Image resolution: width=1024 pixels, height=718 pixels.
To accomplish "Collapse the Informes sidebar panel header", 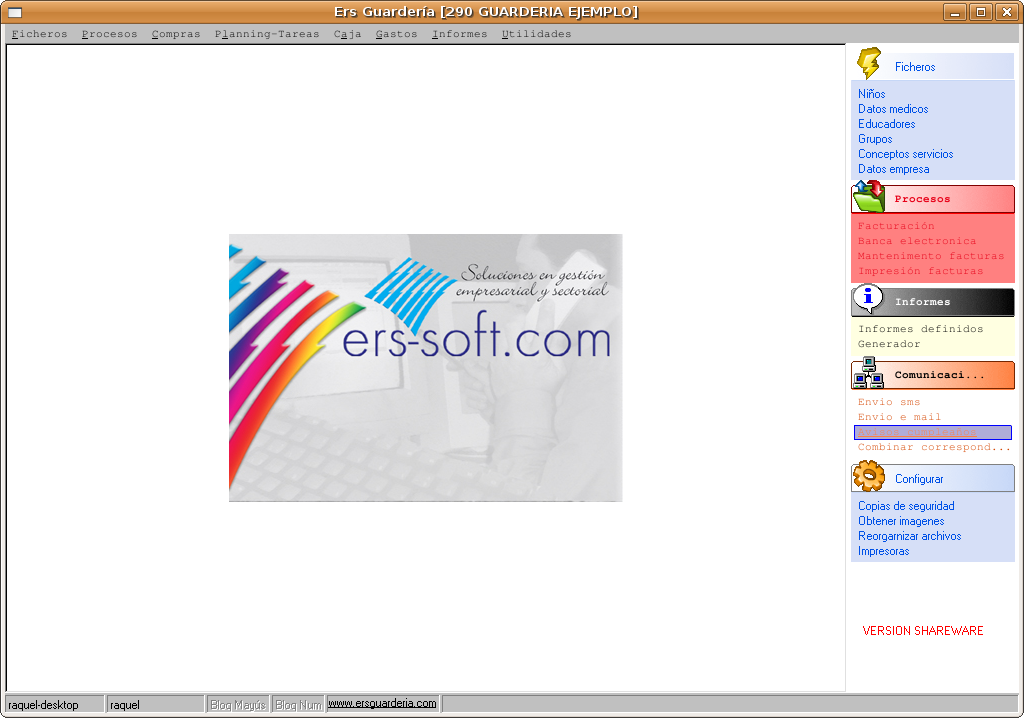I will [x=933, y=302].
